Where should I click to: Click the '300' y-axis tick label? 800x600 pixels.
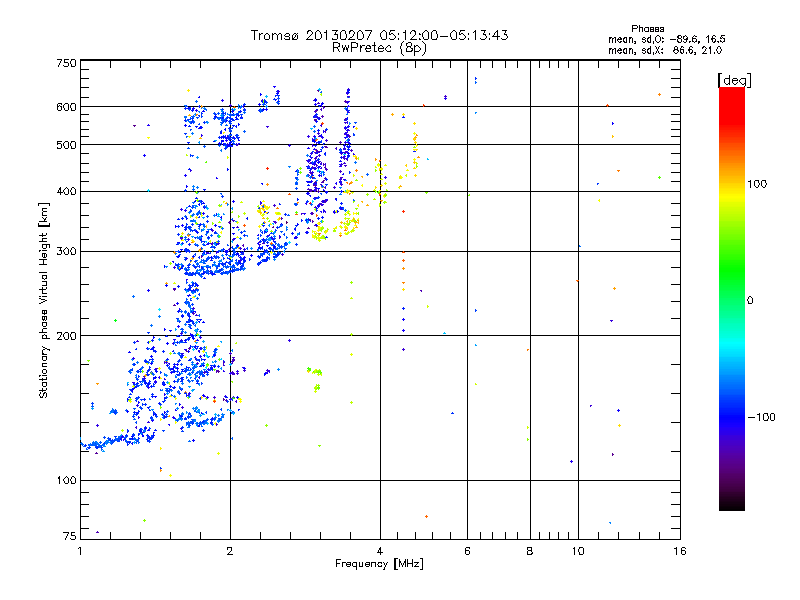pyautogui.click(x=66, y=252)
